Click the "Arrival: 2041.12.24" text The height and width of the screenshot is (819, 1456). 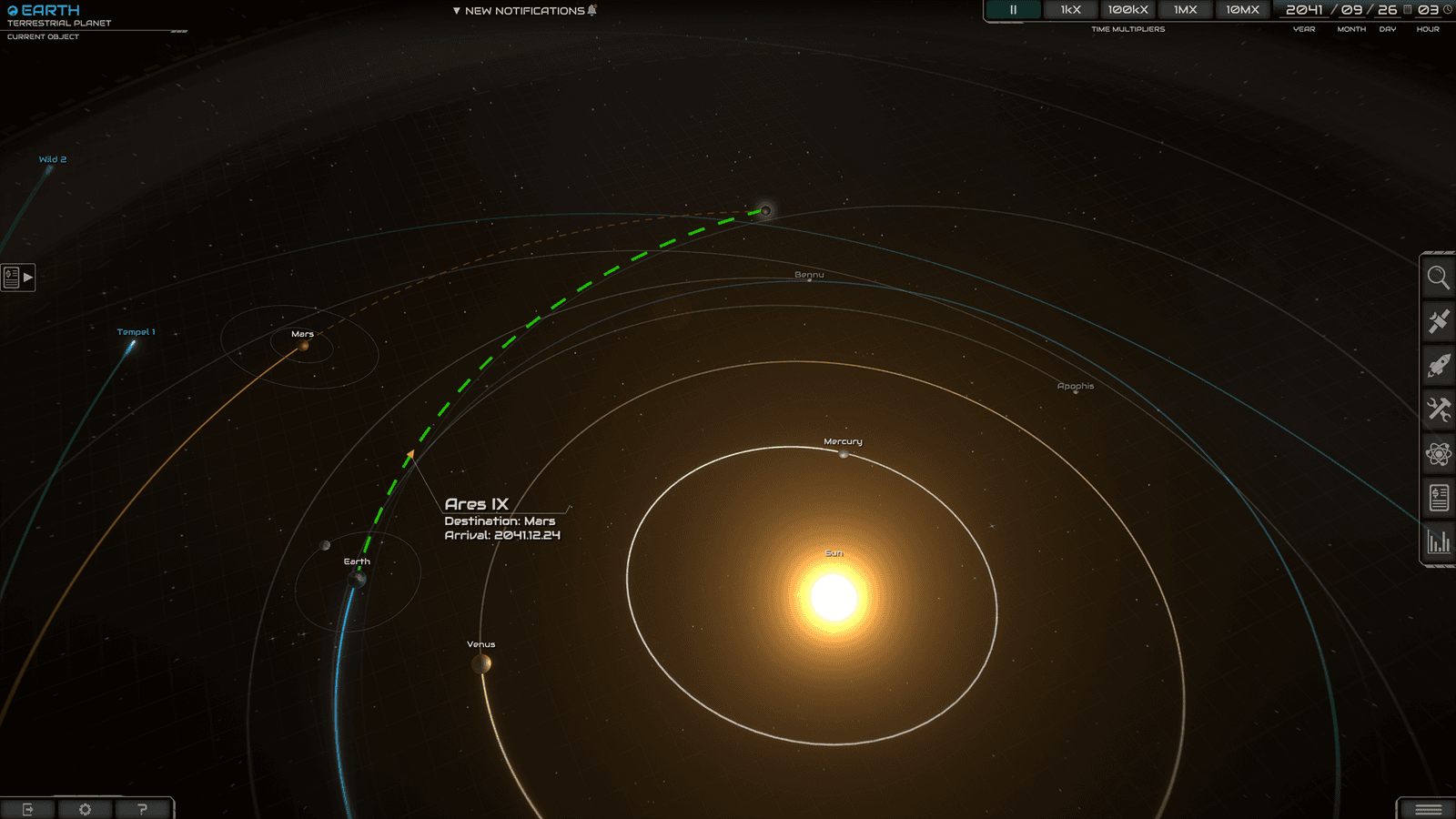click(502, 535)
